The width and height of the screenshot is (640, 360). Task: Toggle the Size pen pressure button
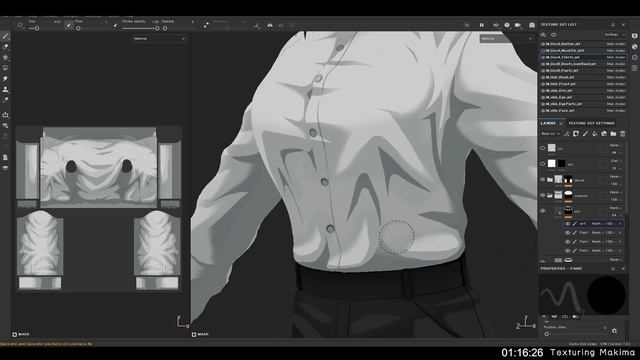click(69, 26)
